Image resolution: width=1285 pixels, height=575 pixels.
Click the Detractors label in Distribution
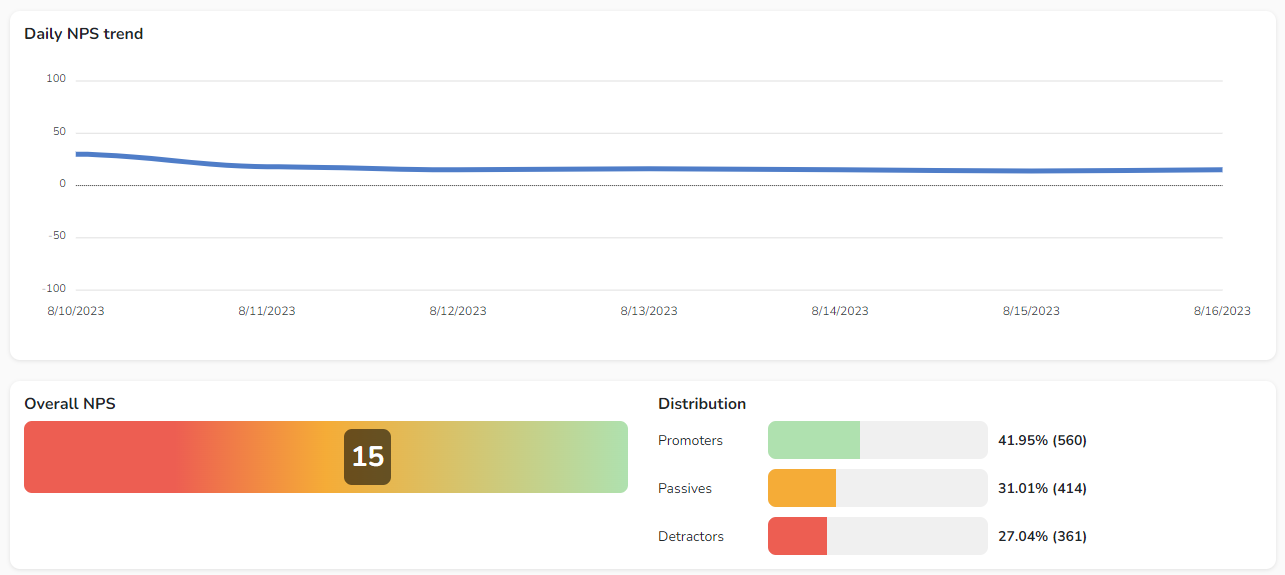coord(691,536)
